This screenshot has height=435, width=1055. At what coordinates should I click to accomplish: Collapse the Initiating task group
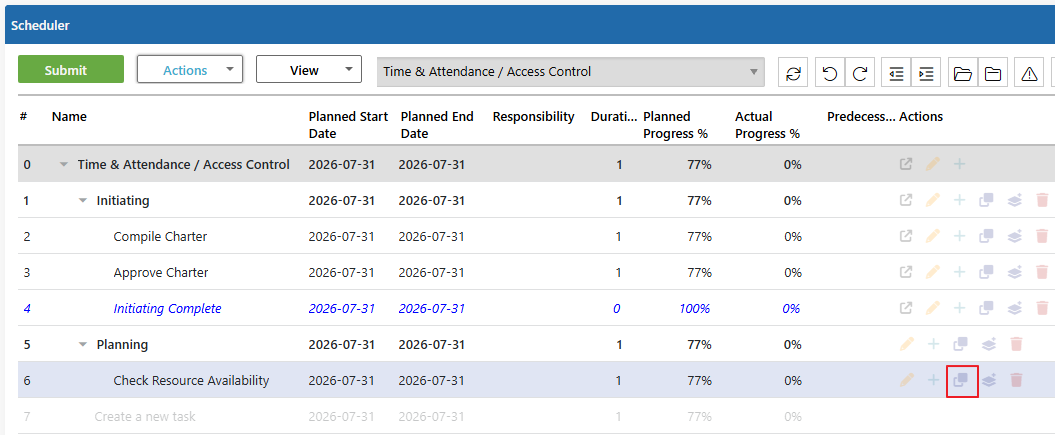83,200
